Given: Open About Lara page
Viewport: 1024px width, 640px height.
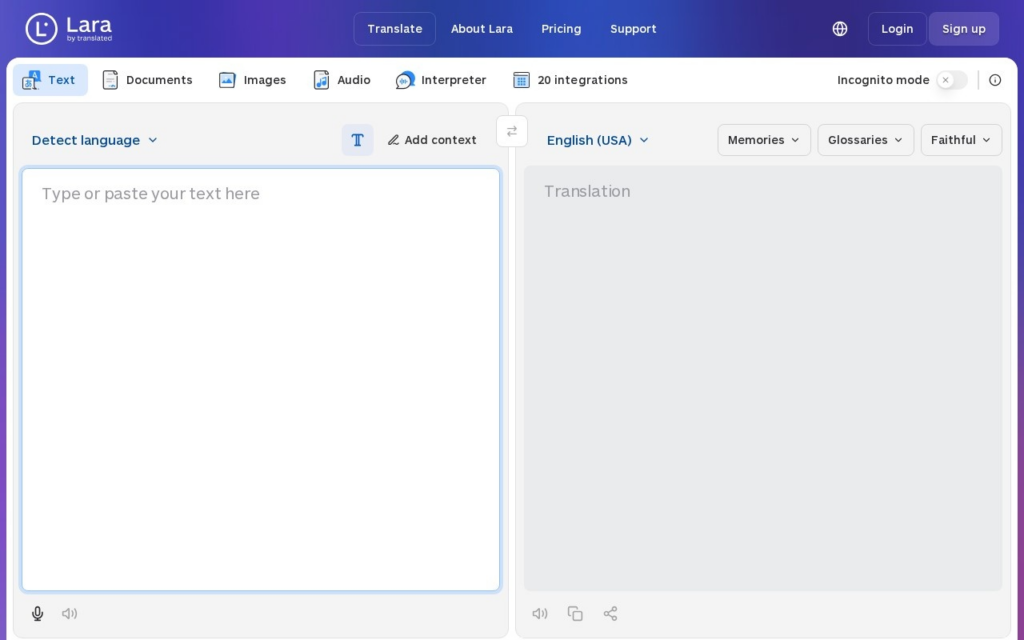Looking at the screenshot, I should [481, 29].
